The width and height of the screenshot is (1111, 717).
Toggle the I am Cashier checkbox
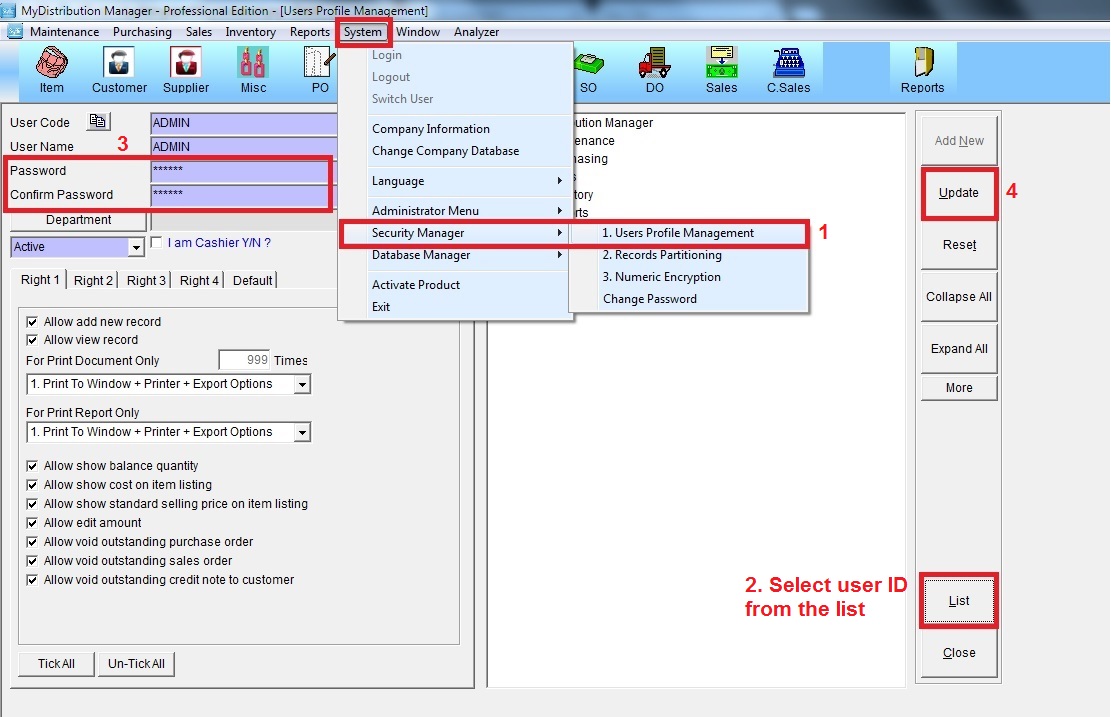pos(157,242)
